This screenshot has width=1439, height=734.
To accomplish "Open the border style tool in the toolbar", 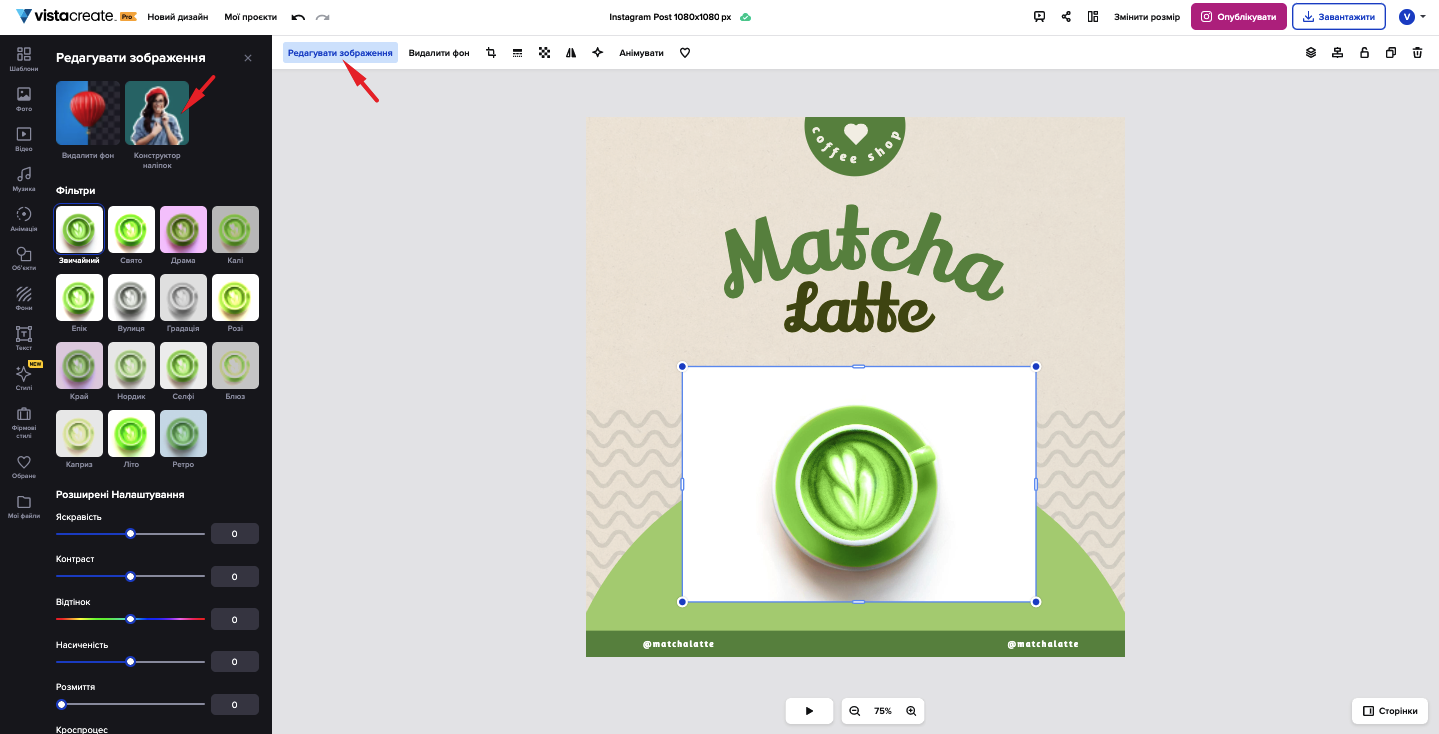I will tap(518, 53).
